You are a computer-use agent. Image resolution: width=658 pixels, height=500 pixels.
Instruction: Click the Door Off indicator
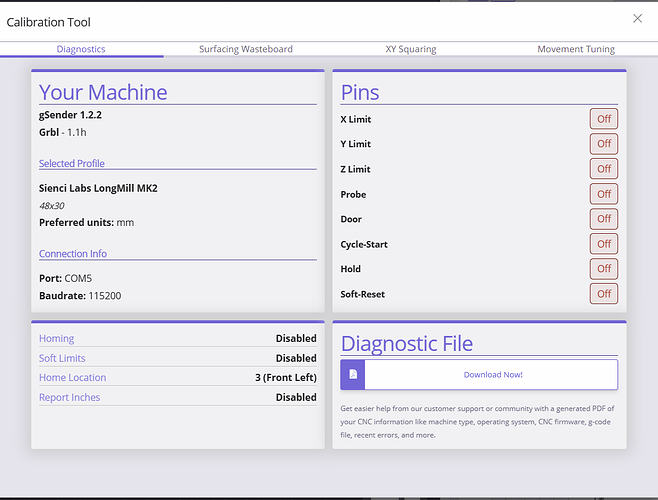604,219
